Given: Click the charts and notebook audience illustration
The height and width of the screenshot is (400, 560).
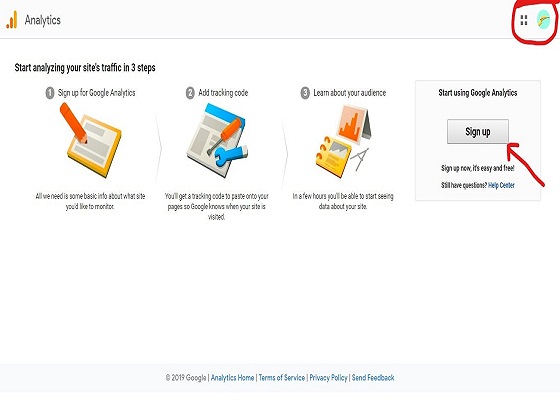Looking at the screenshot, I should click(x=343, y=141).
